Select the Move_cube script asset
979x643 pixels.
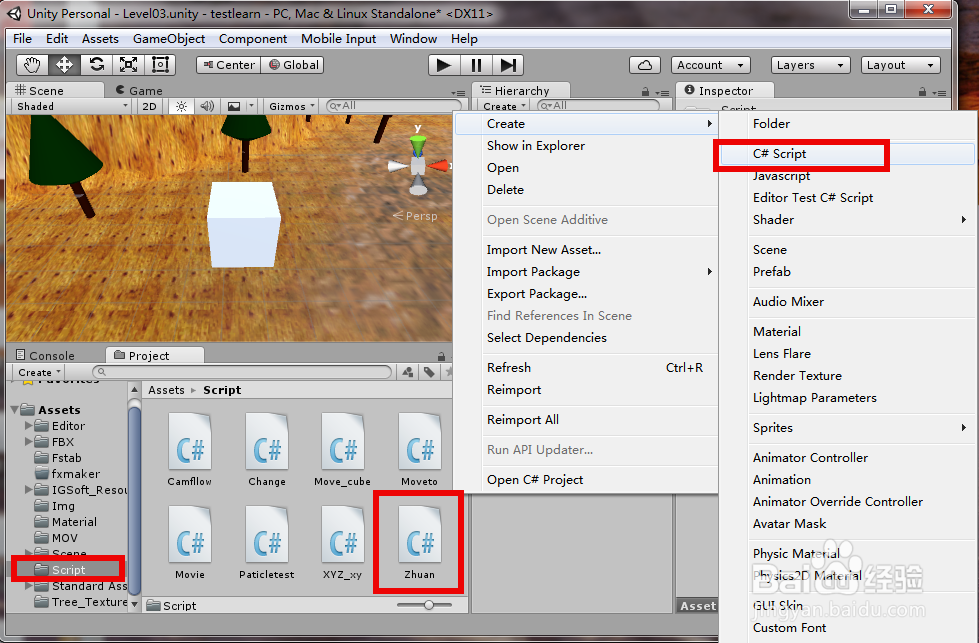343,450
